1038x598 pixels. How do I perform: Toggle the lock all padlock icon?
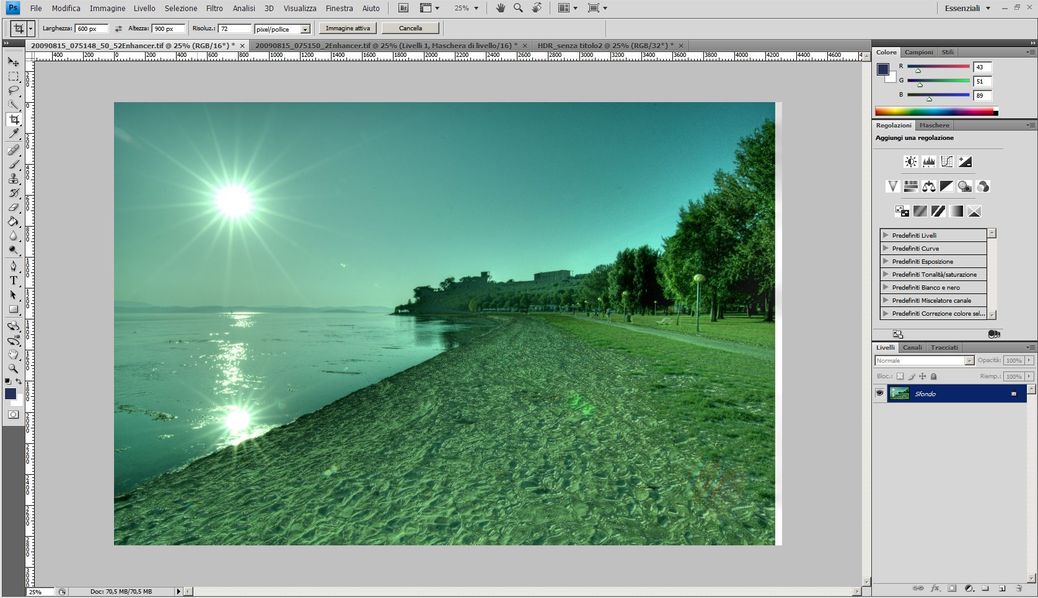tap(933, 376)
